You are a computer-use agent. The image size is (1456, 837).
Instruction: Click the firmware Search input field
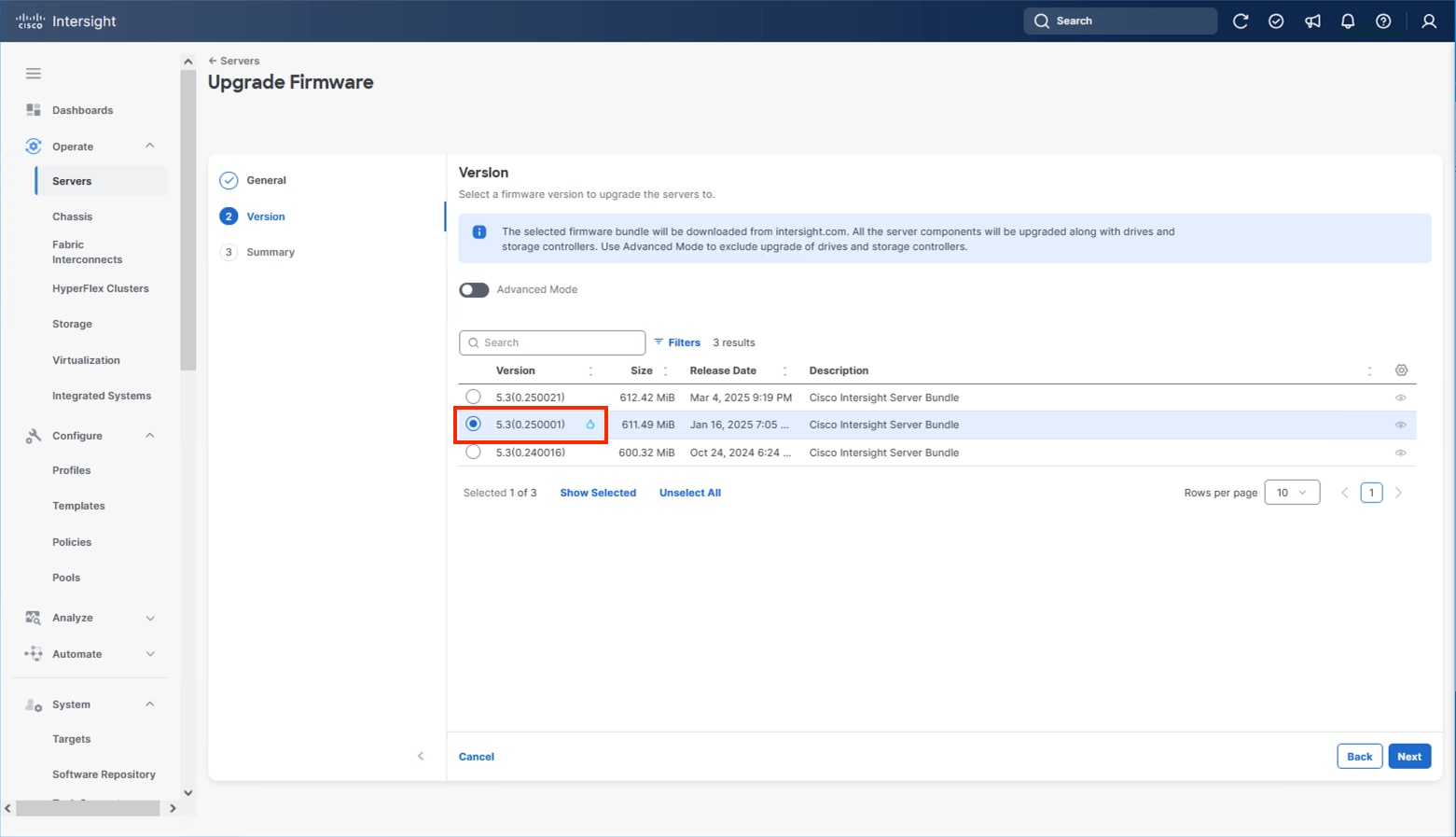click(551, 342)
